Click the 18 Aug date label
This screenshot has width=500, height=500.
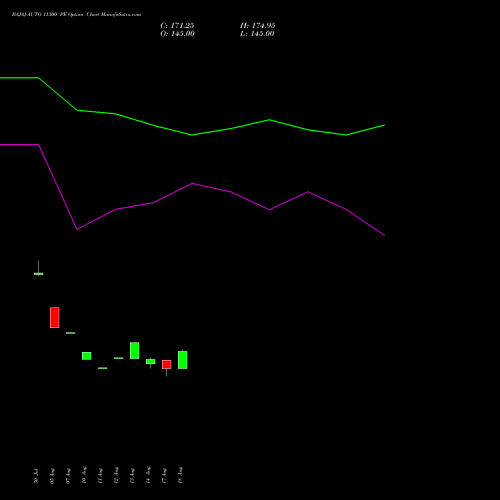180,475
